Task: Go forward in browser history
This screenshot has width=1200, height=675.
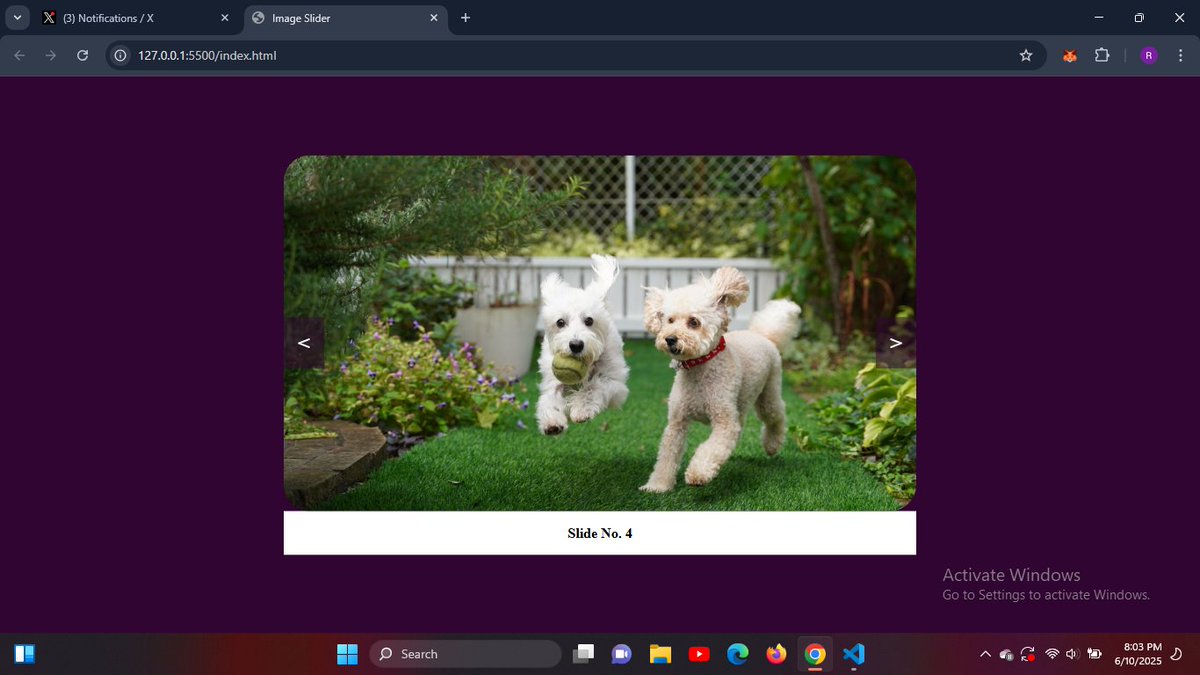Action: (51, 56)
